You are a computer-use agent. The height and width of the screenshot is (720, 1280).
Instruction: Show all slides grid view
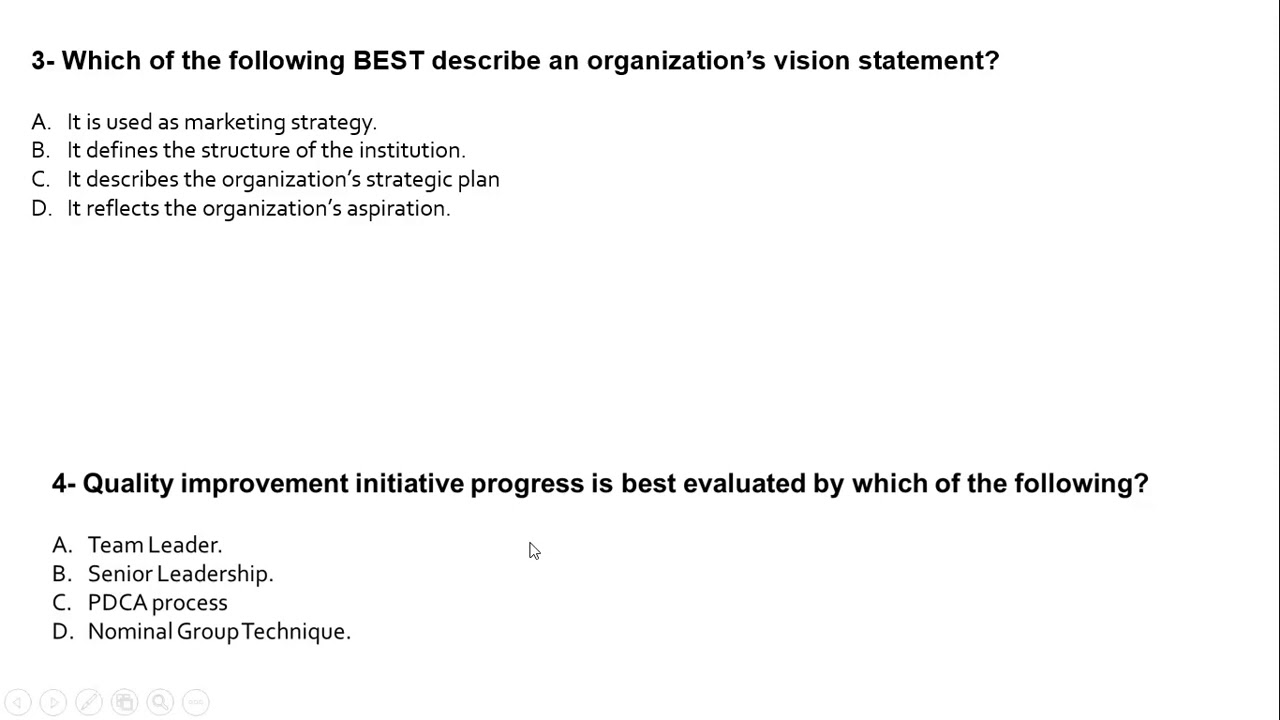click(x=124, y=702)
